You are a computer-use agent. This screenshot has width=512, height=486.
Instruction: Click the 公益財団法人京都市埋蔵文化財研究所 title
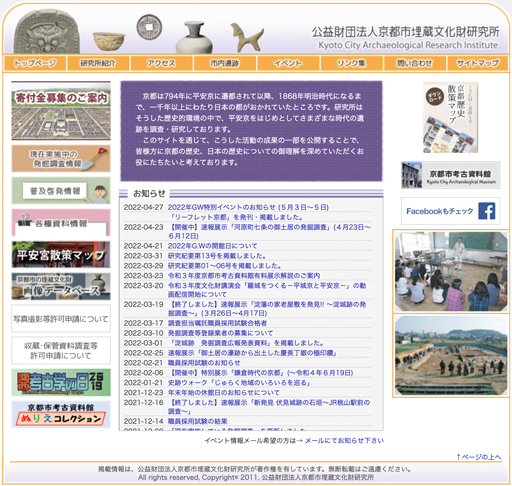tap(406, 32)
